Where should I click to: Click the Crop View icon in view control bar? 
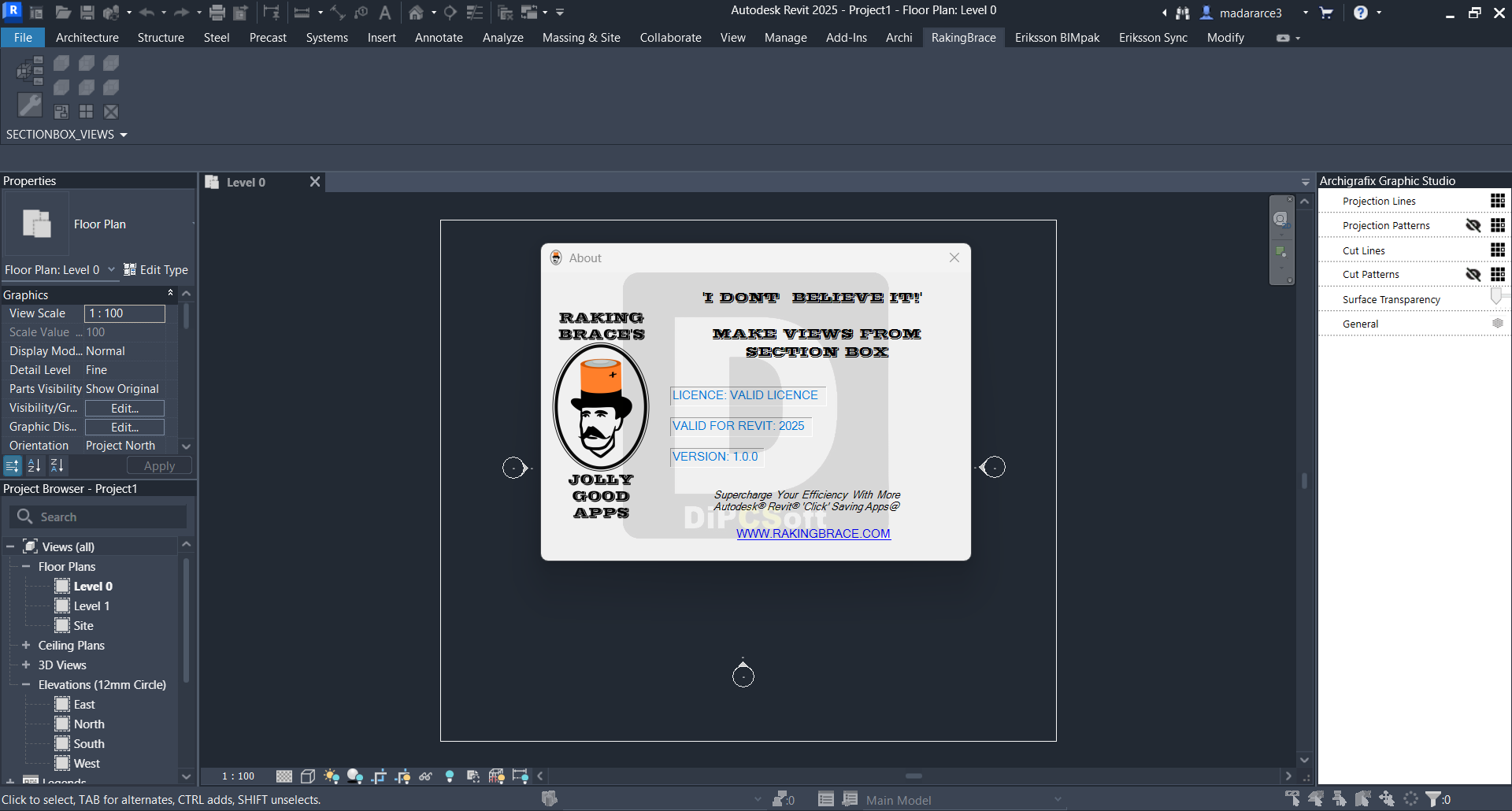pos(379,776)
